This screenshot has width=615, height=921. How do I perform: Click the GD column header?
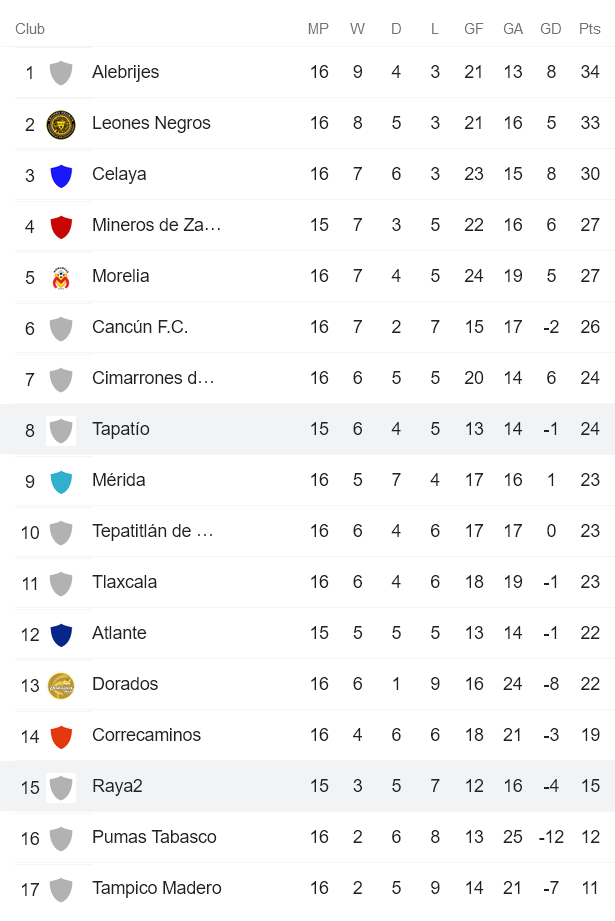pos(550,29)
